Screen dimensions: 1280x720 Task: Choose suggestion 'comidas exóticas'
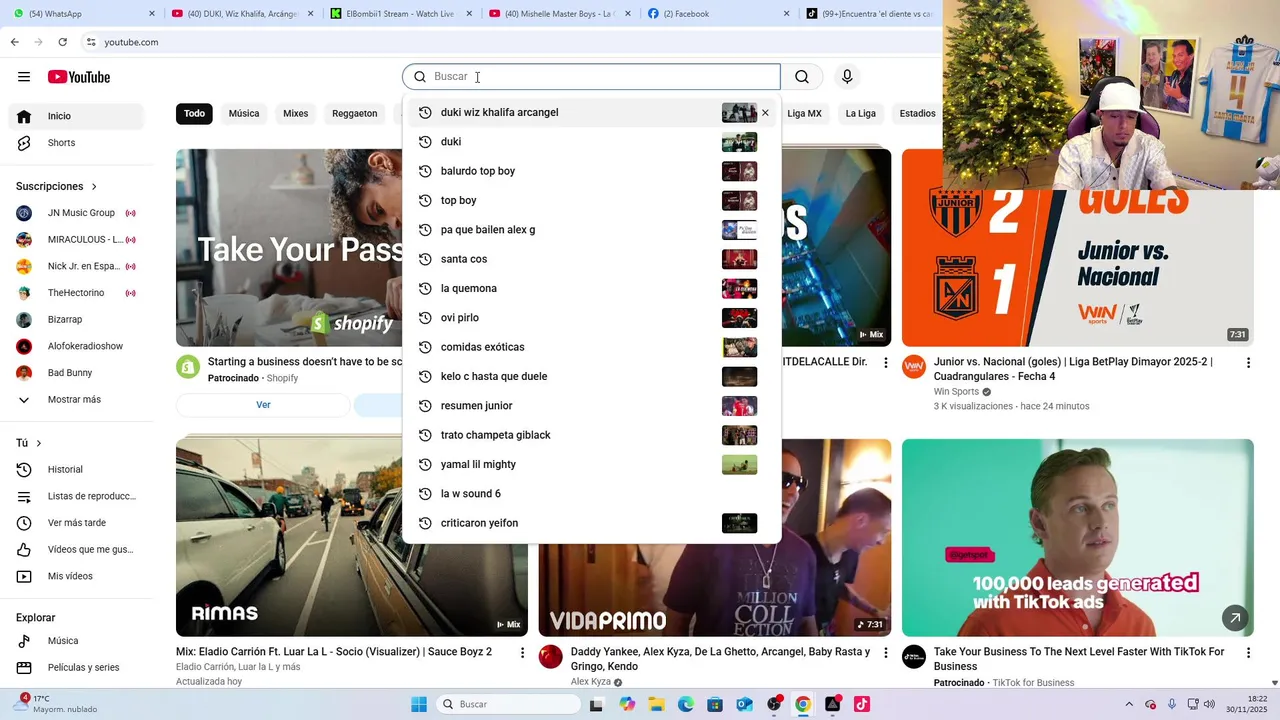[x=591, y=347]
